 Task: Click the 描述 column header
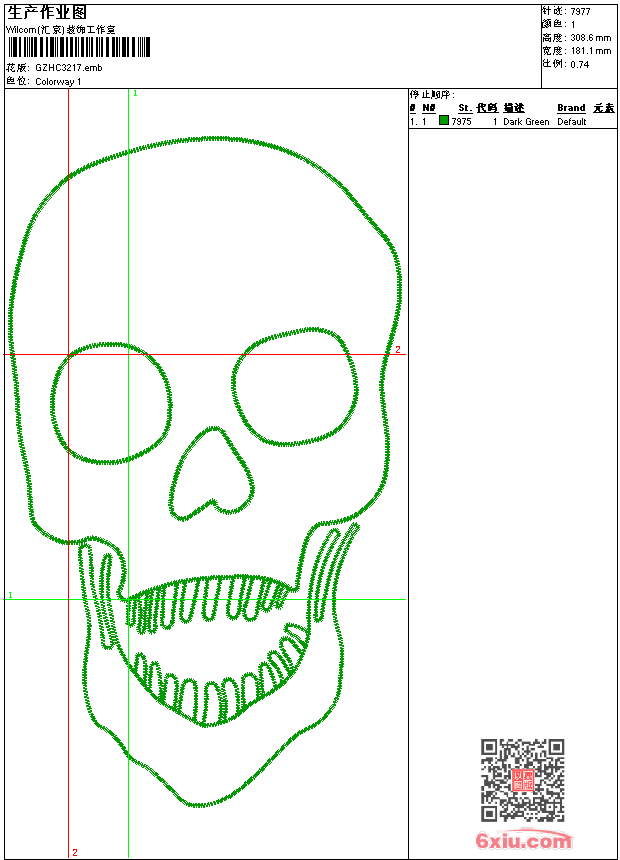[514, 108]
